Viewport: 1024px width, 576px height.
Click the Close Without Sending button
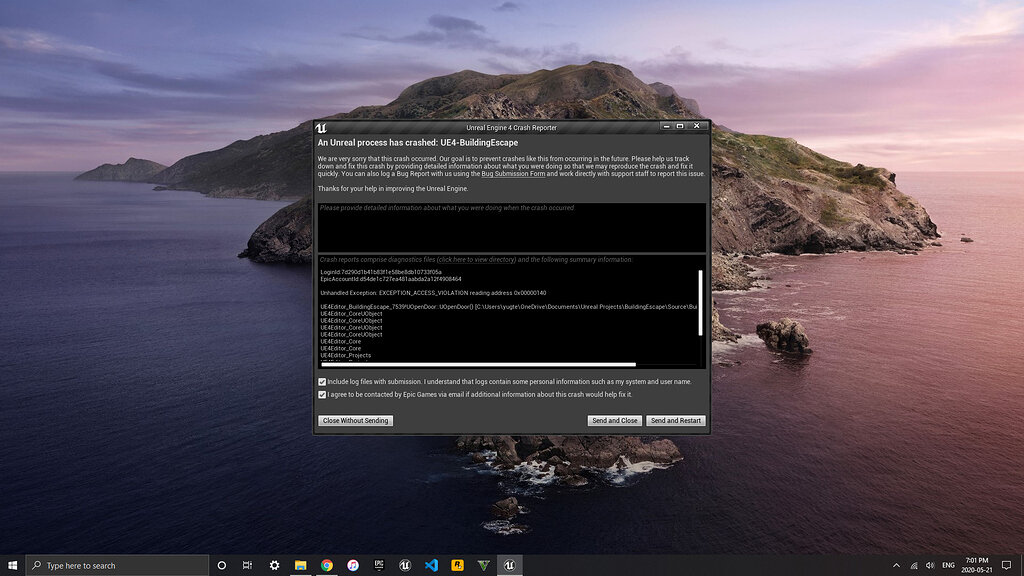pyautogui.click(x=355, y=421)
